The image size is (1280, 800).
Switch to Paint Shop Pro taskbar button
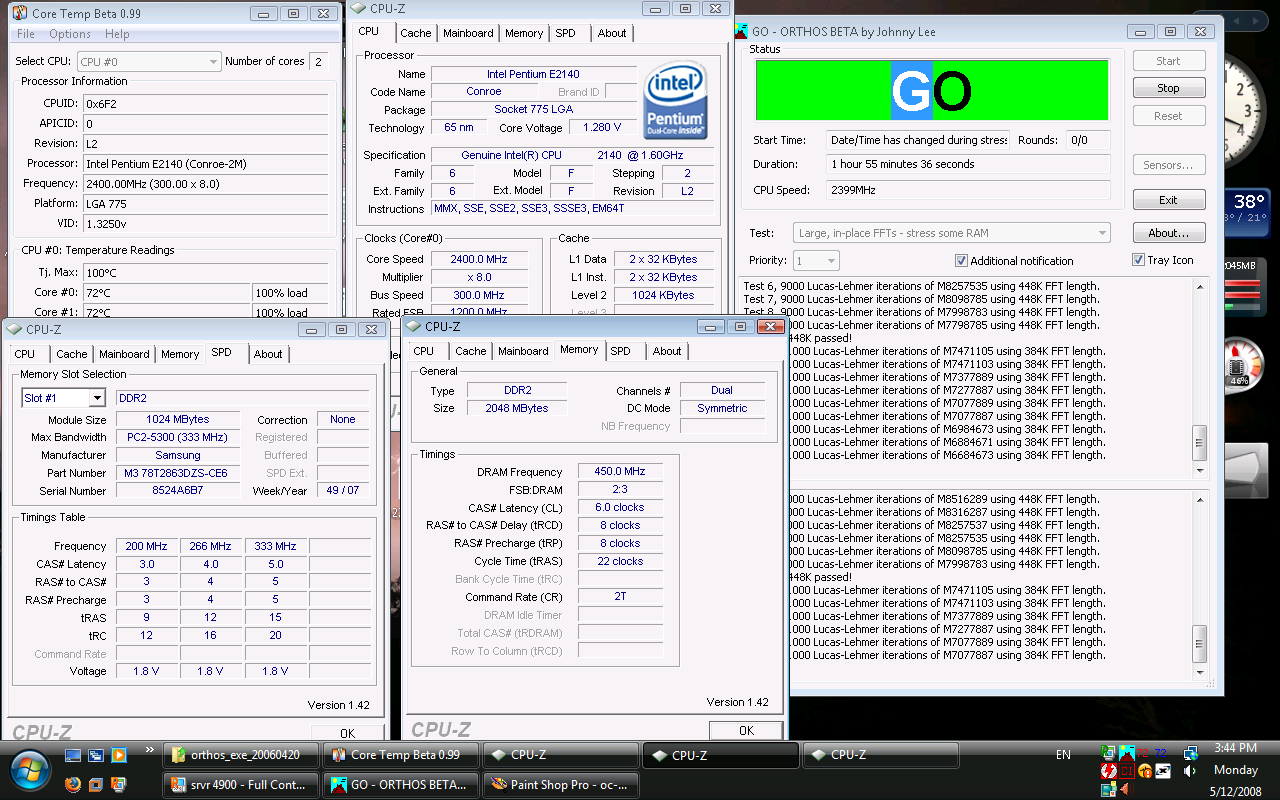click(560, 784)
